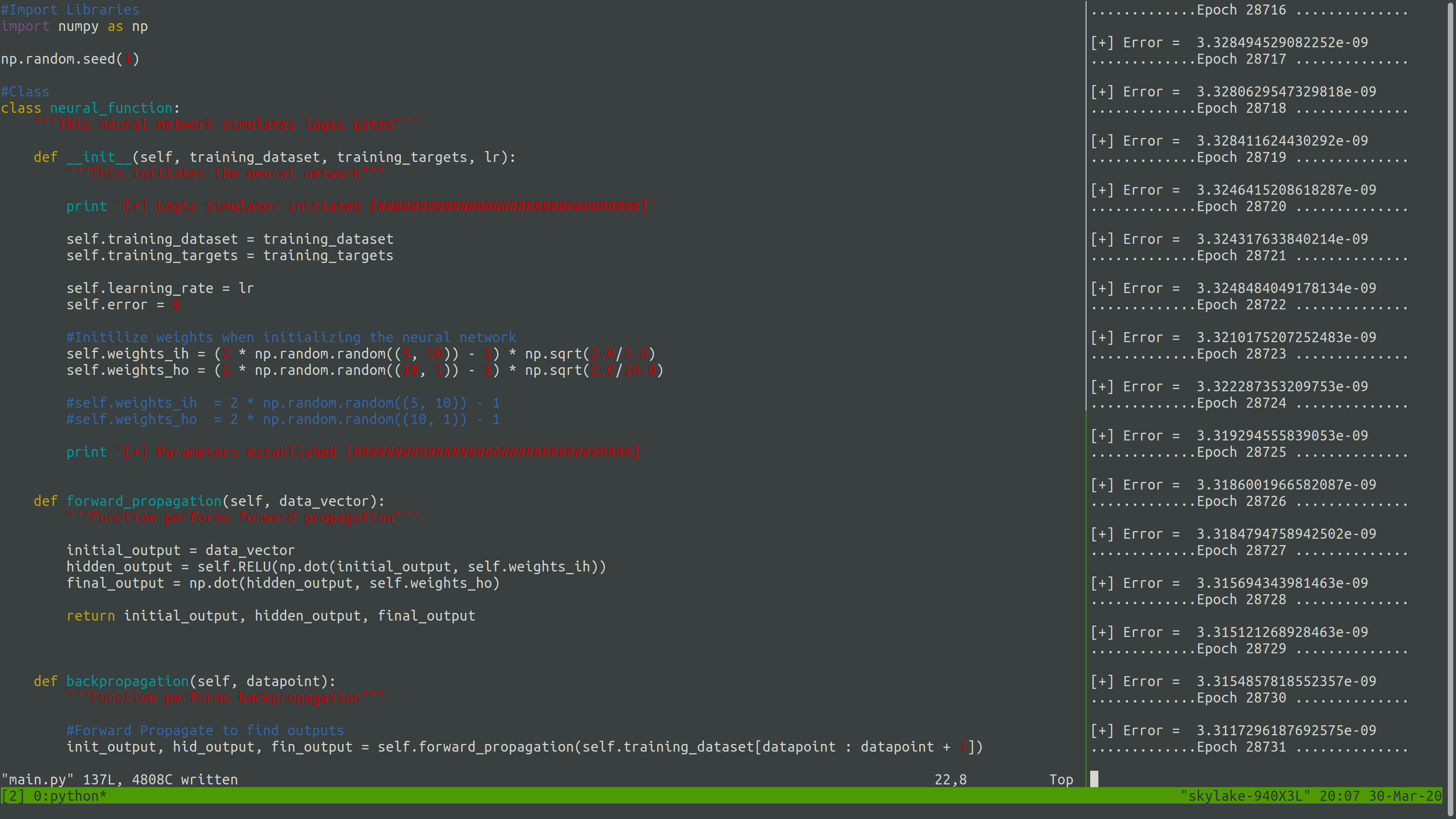
Task: Click the 'hidden_output = self.RELU' line
Action: click(336, 567)
